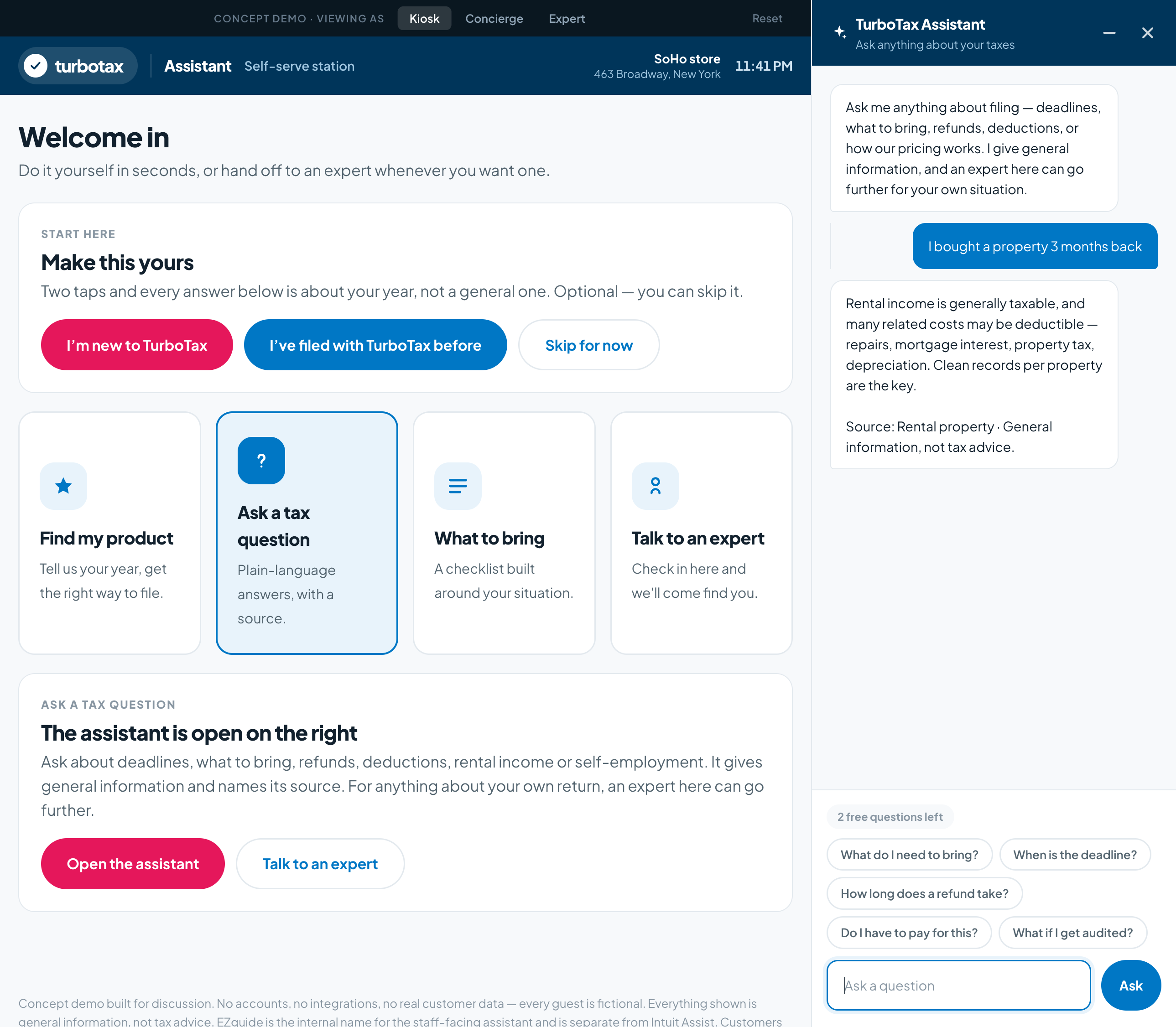Viewport: 1176px width, 1027px height.
Task: Switch to the Kiosk view
Action: click(424, 18)
